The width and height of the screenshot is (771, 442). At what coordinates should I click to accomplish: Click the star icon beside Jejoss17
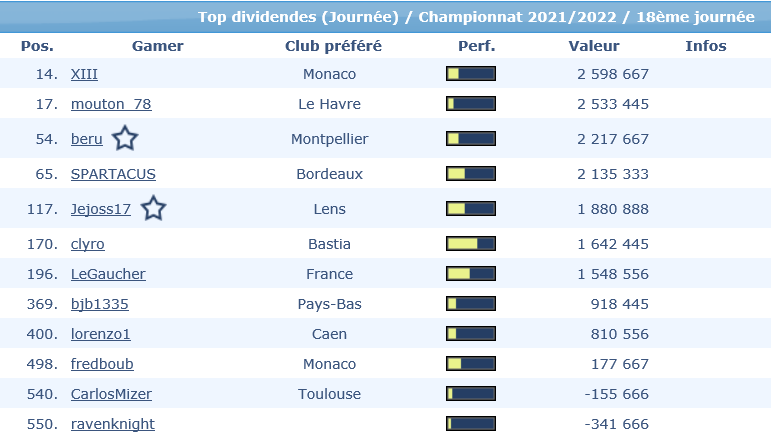point(153,208)
